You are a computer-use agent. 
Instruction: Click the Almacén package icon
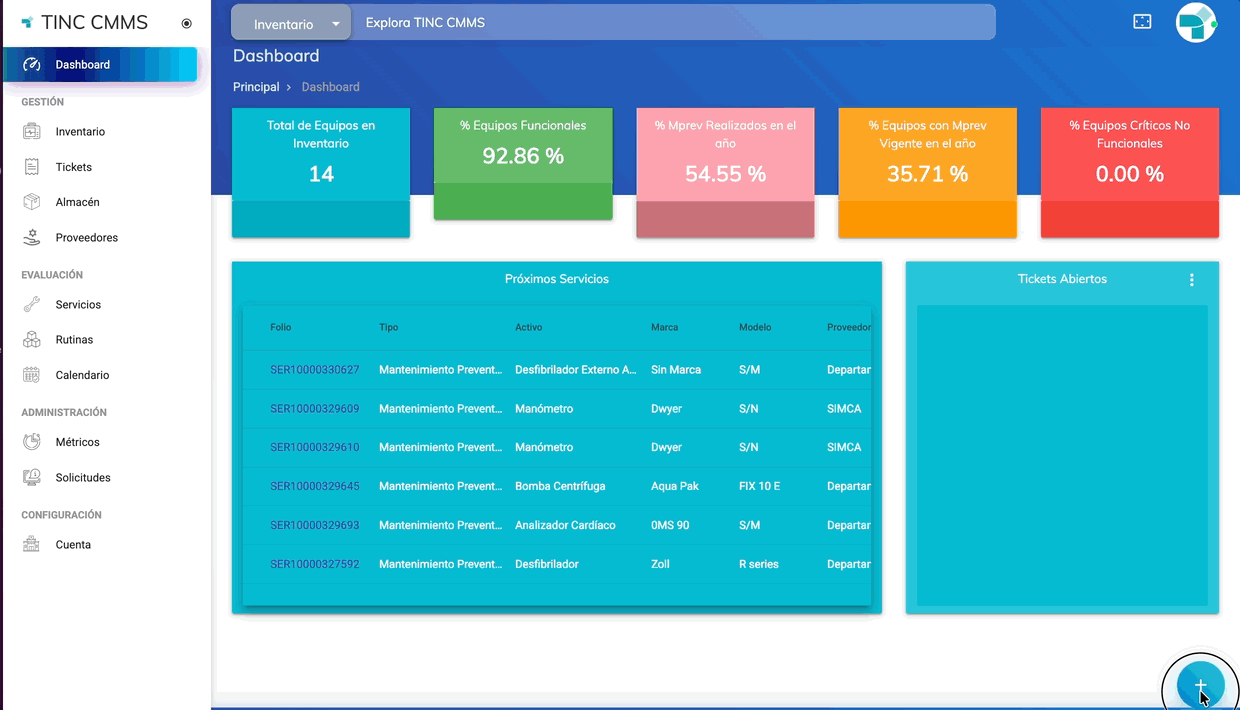click(32, 202)
